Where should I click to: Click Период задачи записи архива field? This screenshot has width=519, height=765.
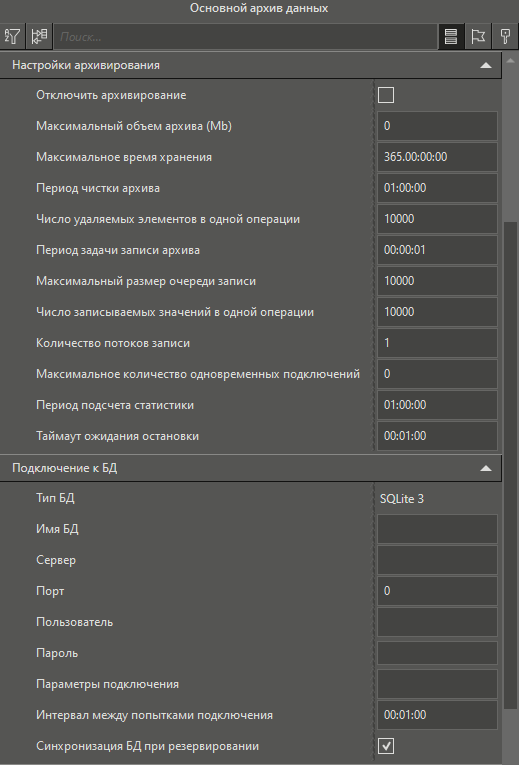[x=437, y=250]
